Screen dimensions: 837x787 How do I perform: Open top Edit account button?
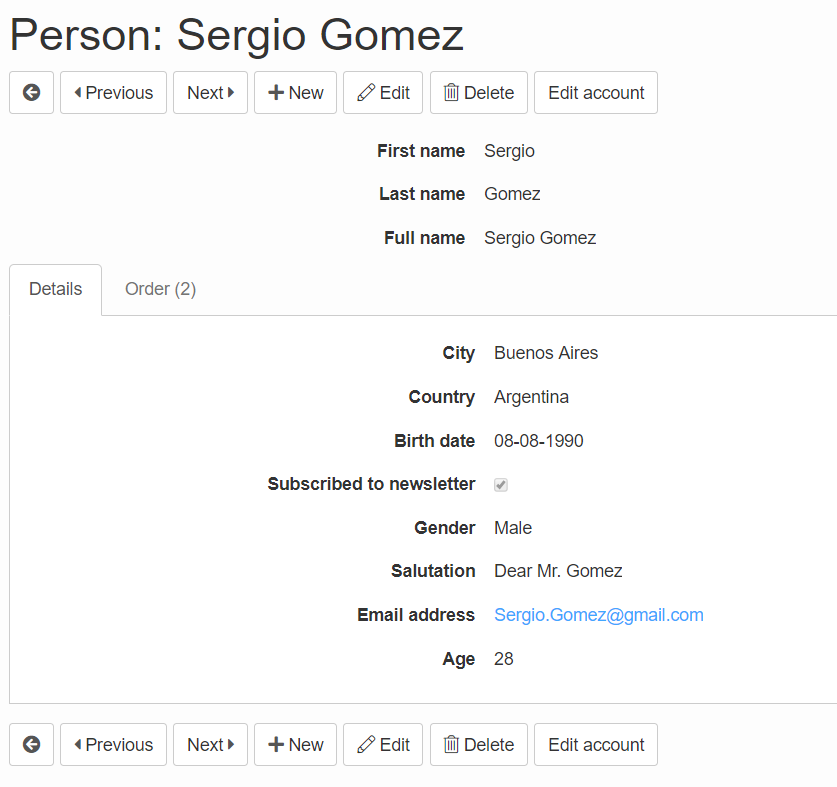[596, 92]
